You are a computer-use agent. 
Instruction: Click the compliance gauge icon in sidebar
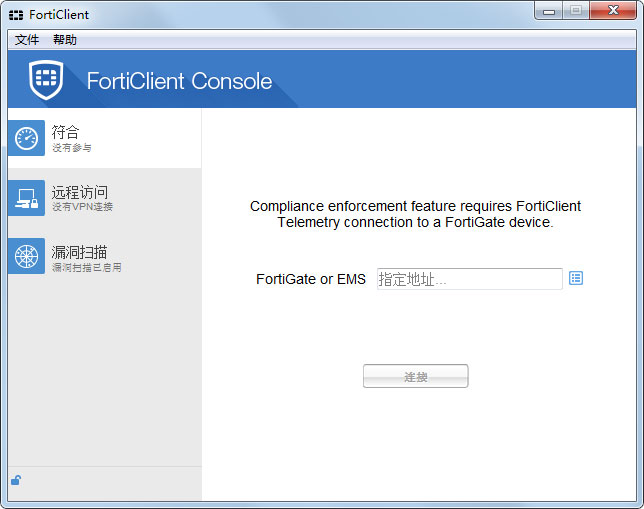click(x=26, y=138)
